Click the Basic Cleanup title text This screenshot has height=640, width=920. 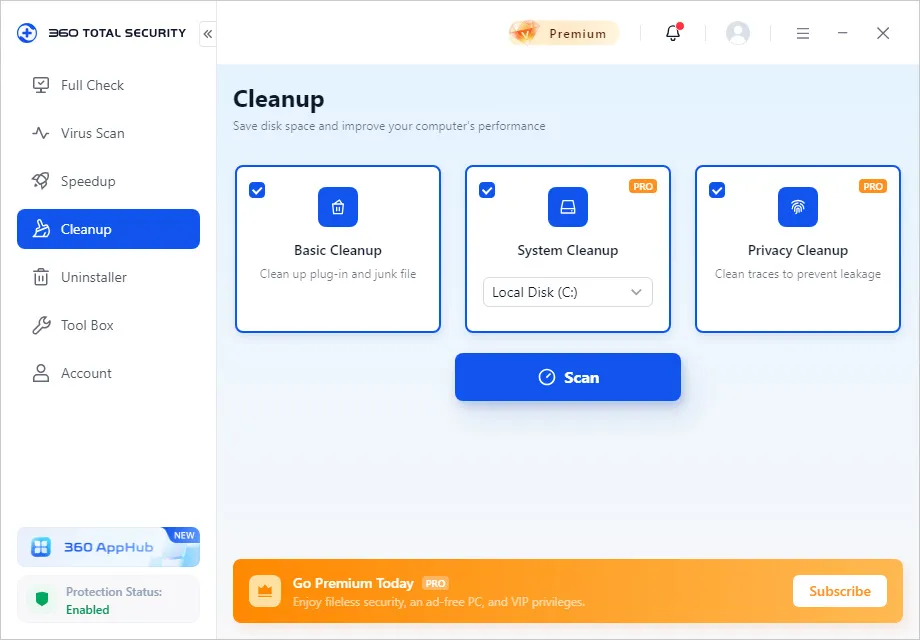point(338,250)
